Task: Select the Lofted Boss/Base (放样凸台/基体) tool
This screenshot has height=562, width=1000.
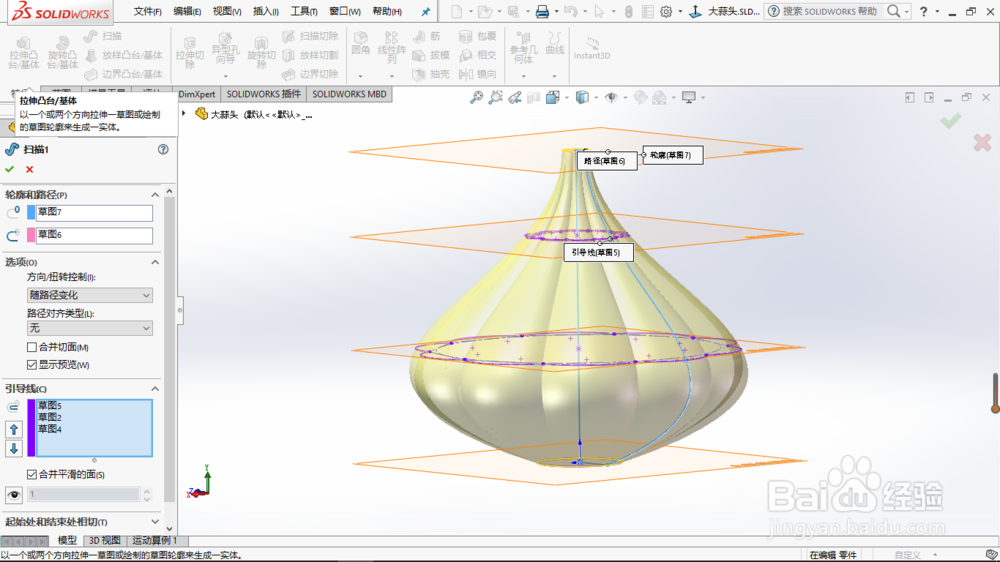Action: tap(124, 55)
